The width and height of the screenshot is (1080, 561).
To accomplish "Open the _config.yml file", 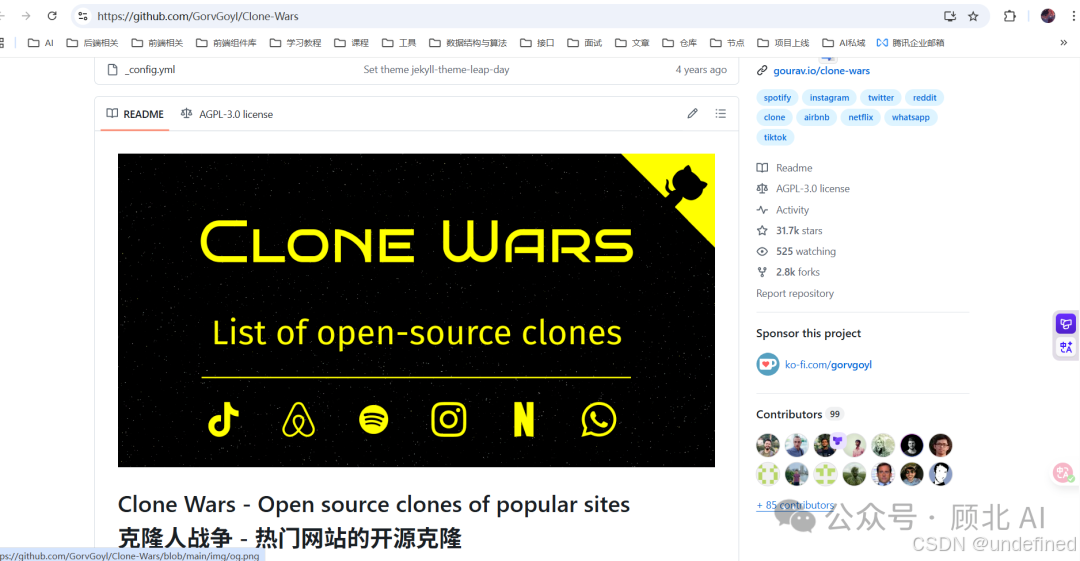I will coord(150,70).
